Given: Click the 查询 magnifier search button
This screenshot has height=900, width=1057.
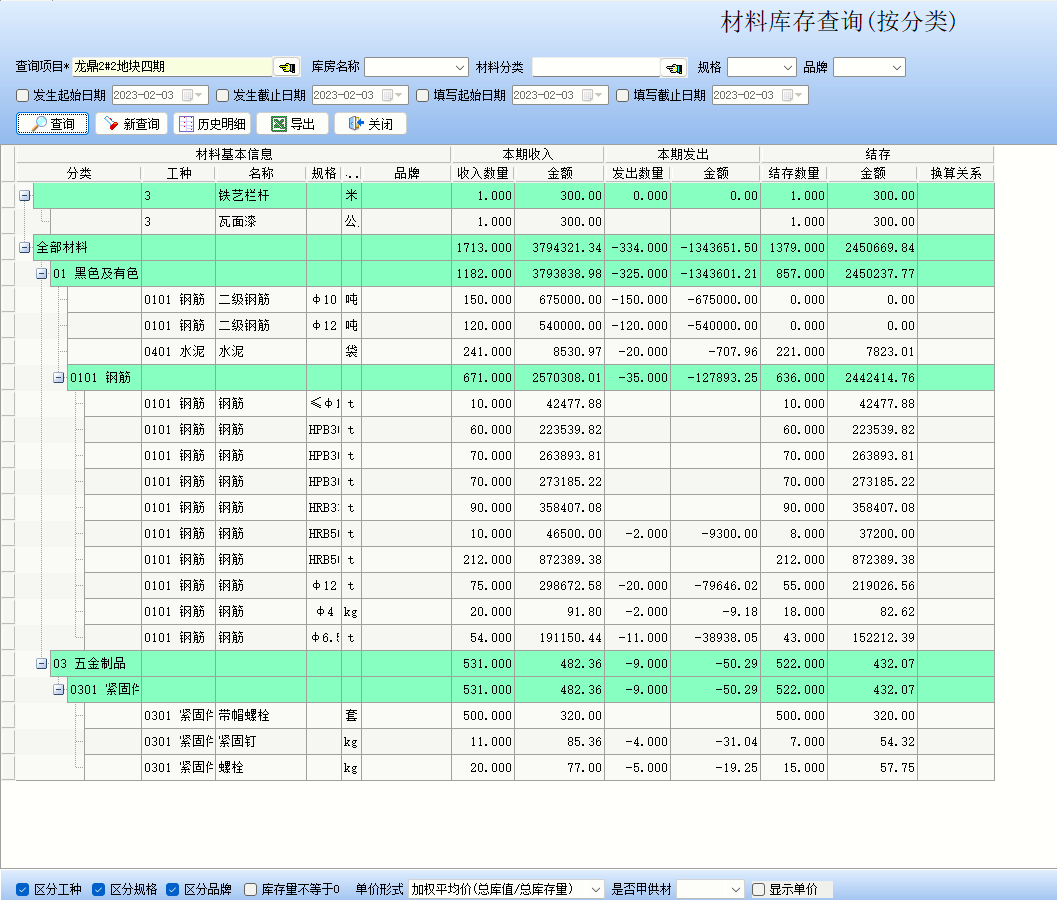Looking at the screenshot, I should tap(52, 124).
